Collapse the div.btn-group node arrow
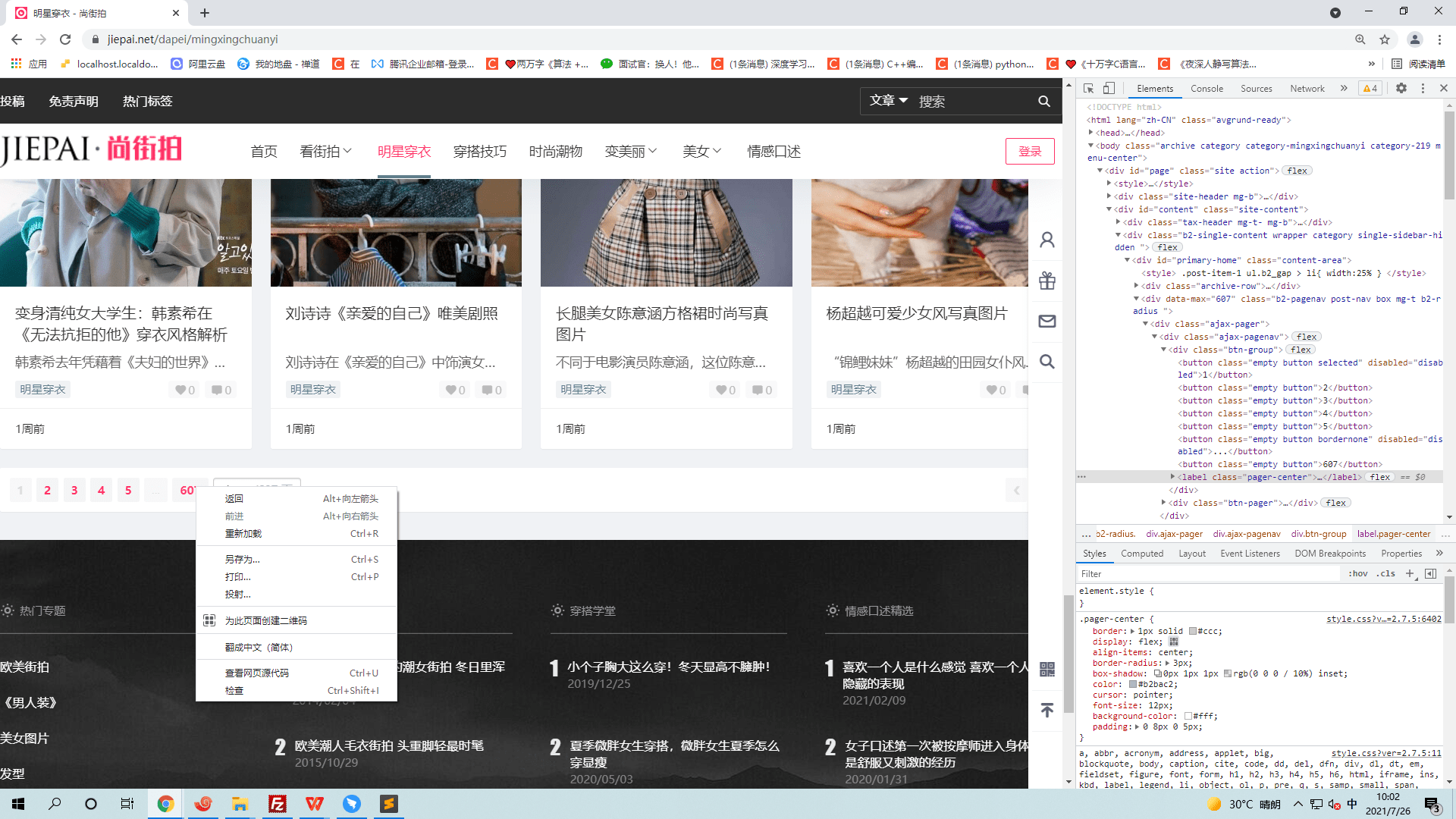Image resolution: width=1456 pixels, height=819 pixels. coord(1163,350)
